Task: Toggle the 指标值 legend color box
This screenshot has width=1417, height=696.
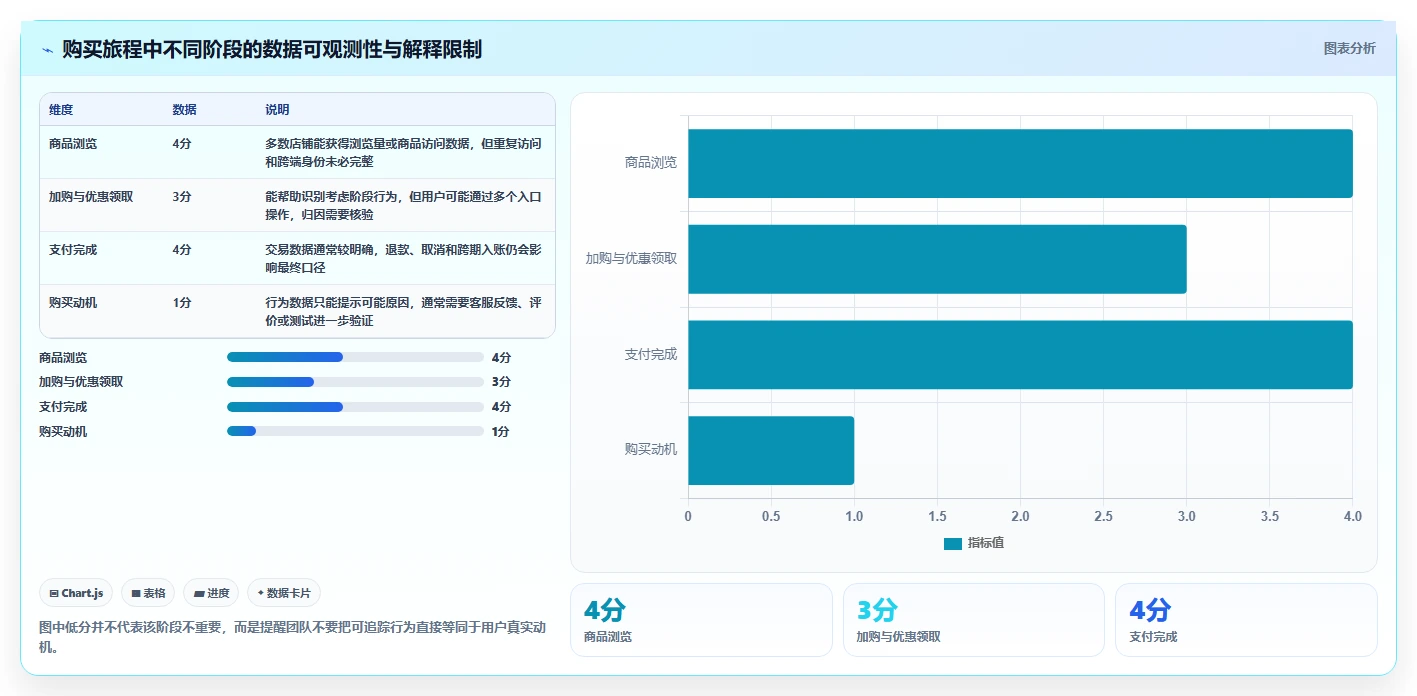Action: [953, 543]
